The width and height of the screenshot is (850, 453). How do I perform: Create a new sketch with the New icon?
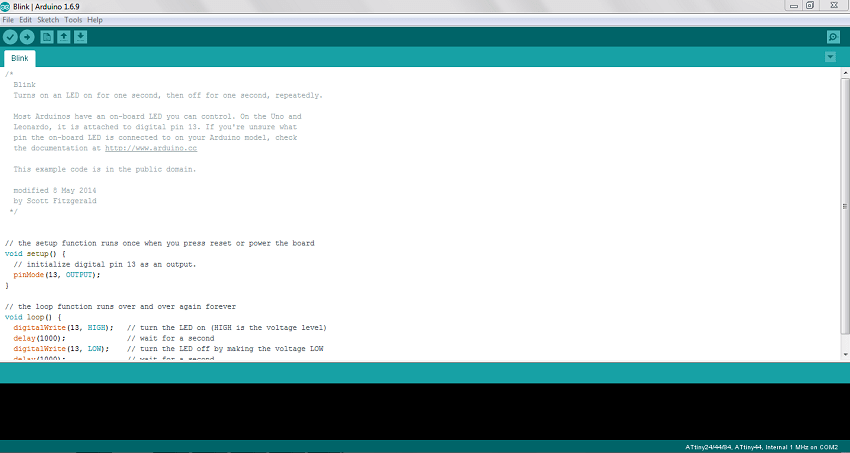[x=47, y=37]
